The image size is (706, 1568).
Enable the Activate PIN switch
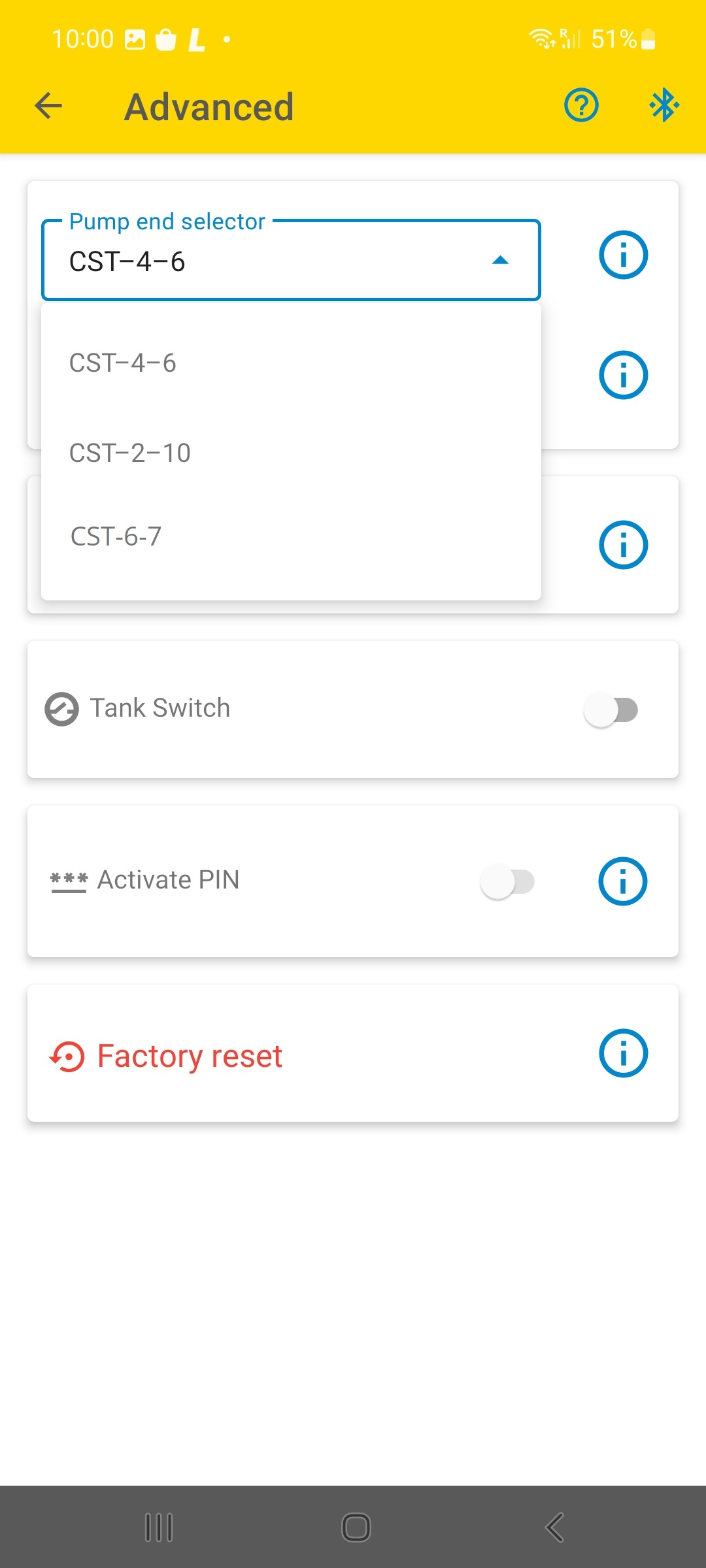coord(508,882)
